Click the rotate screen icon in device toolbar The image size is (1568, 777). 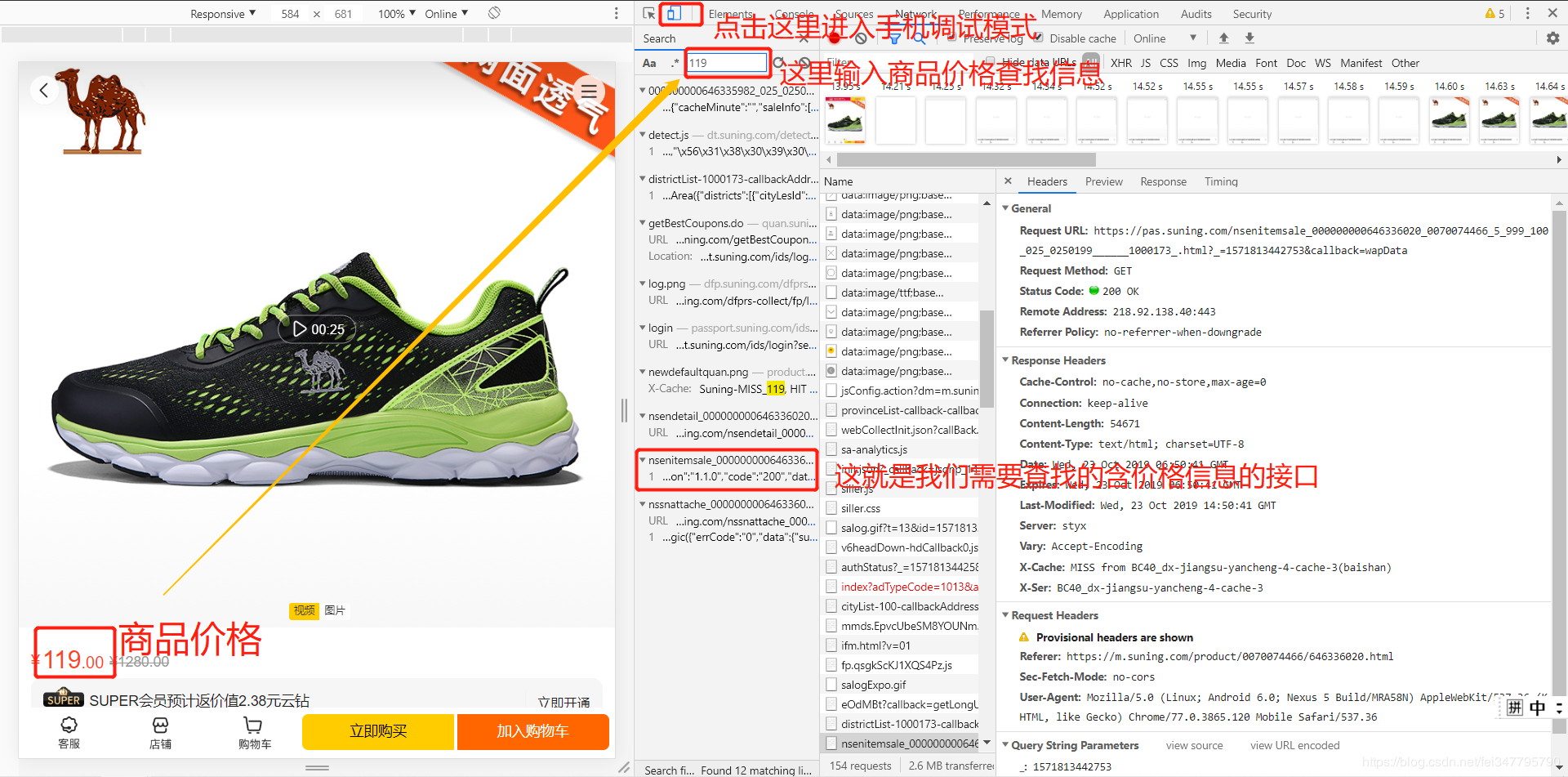494,13
